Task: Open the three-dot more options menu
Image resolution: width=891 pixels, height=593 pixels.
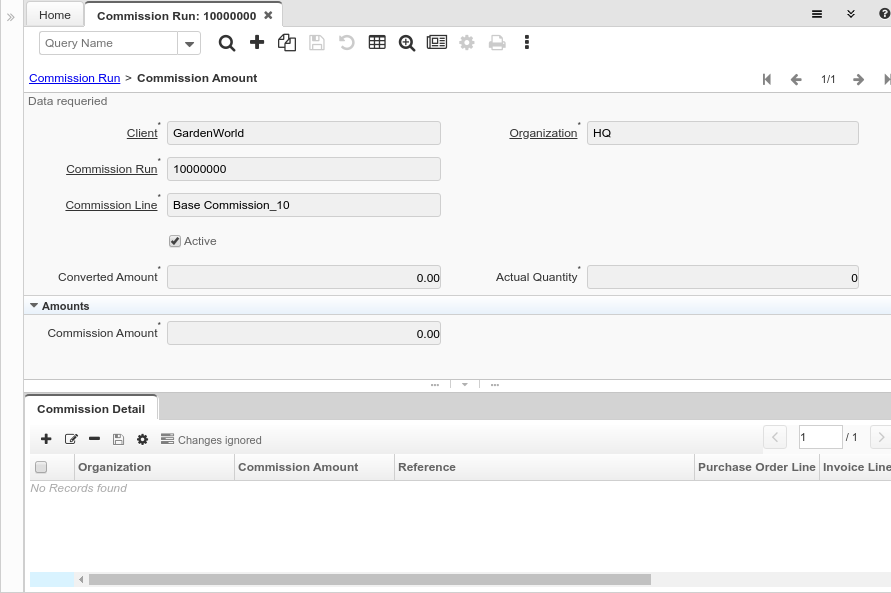Action: click(527, 43)
